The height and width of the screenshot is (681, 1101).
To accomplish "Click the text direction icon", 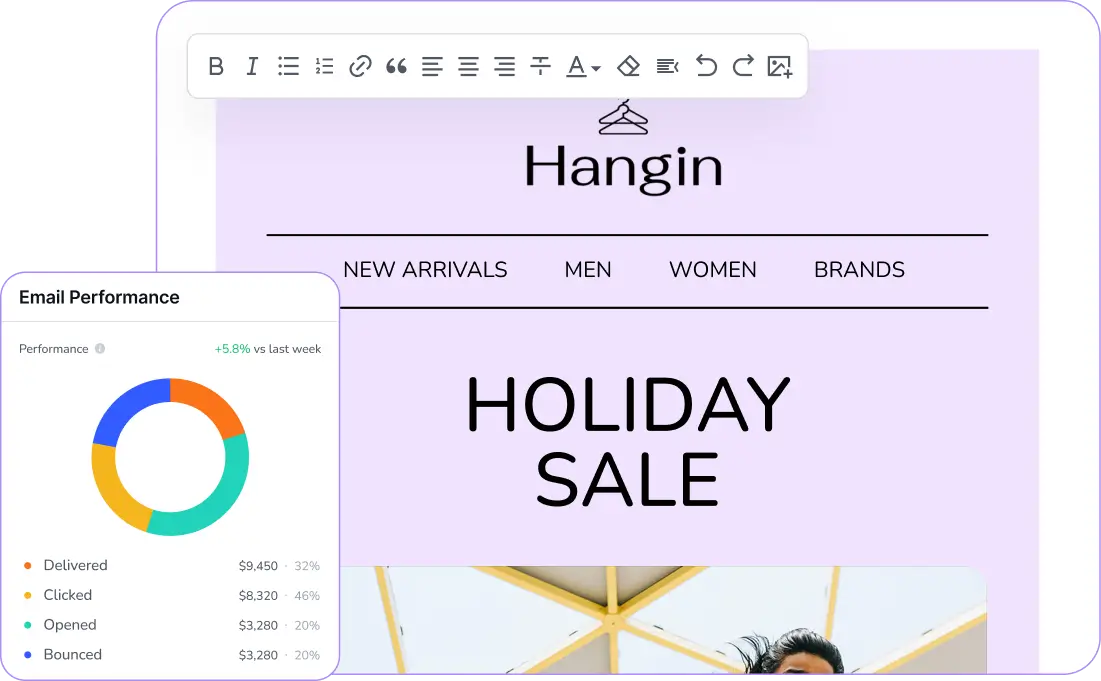I will point(667,66).
